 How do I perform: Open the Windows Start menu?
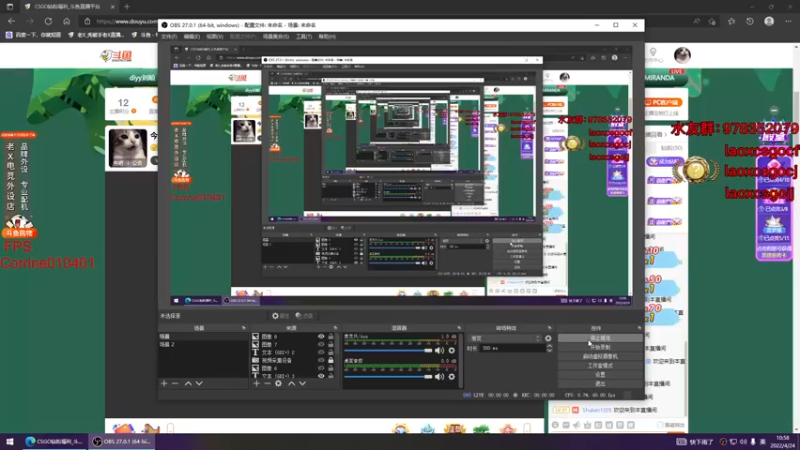(x=10, y=442)
